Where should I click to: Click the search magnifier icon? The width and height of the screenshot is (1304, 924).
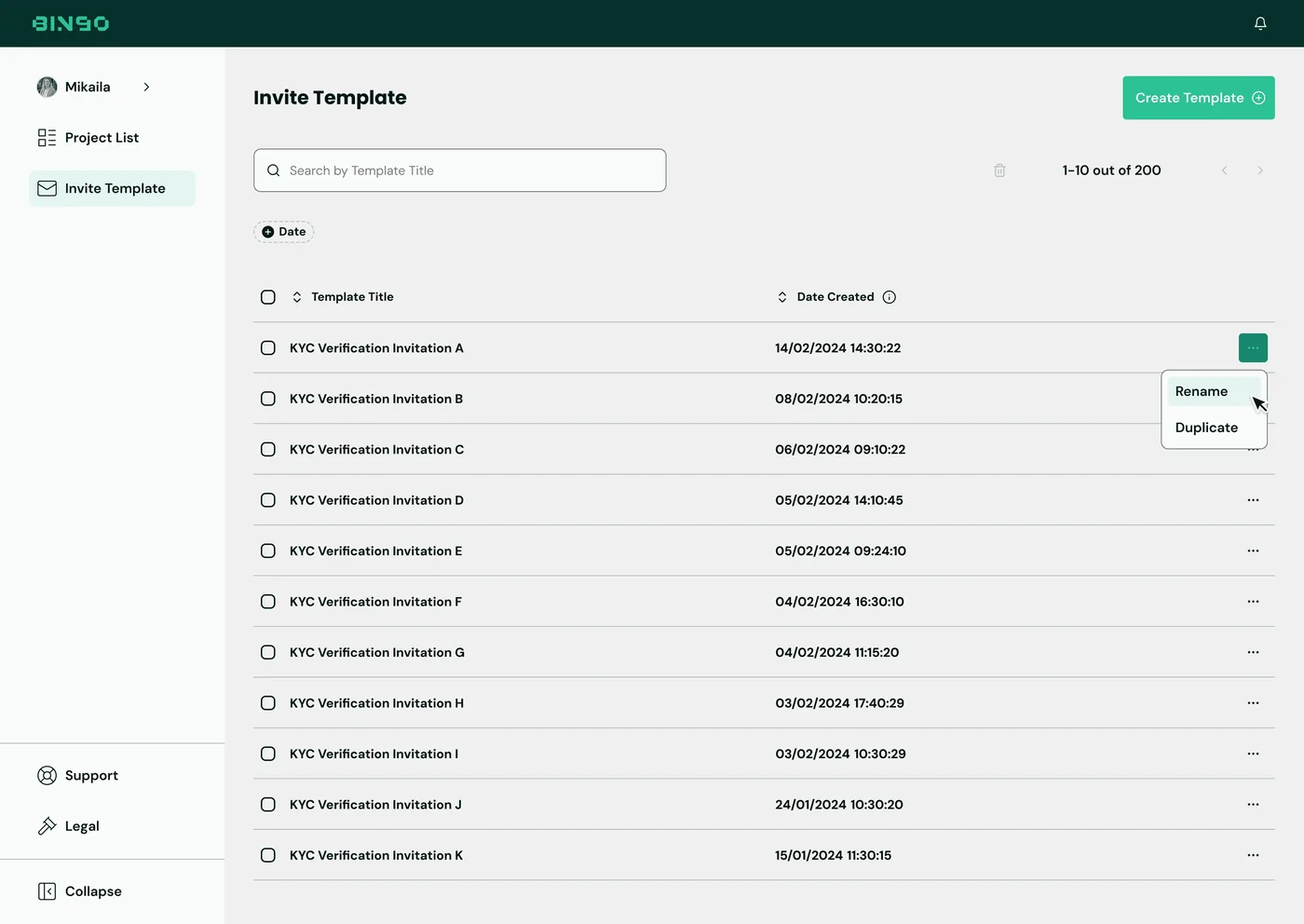[x=274, y=170]
